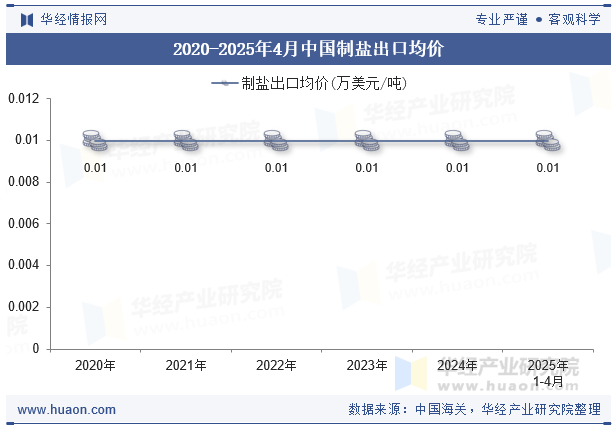Viewport: 615px width, 427px height.
Task: Click the 2021年 x-axis label
Action: (186, 365)
